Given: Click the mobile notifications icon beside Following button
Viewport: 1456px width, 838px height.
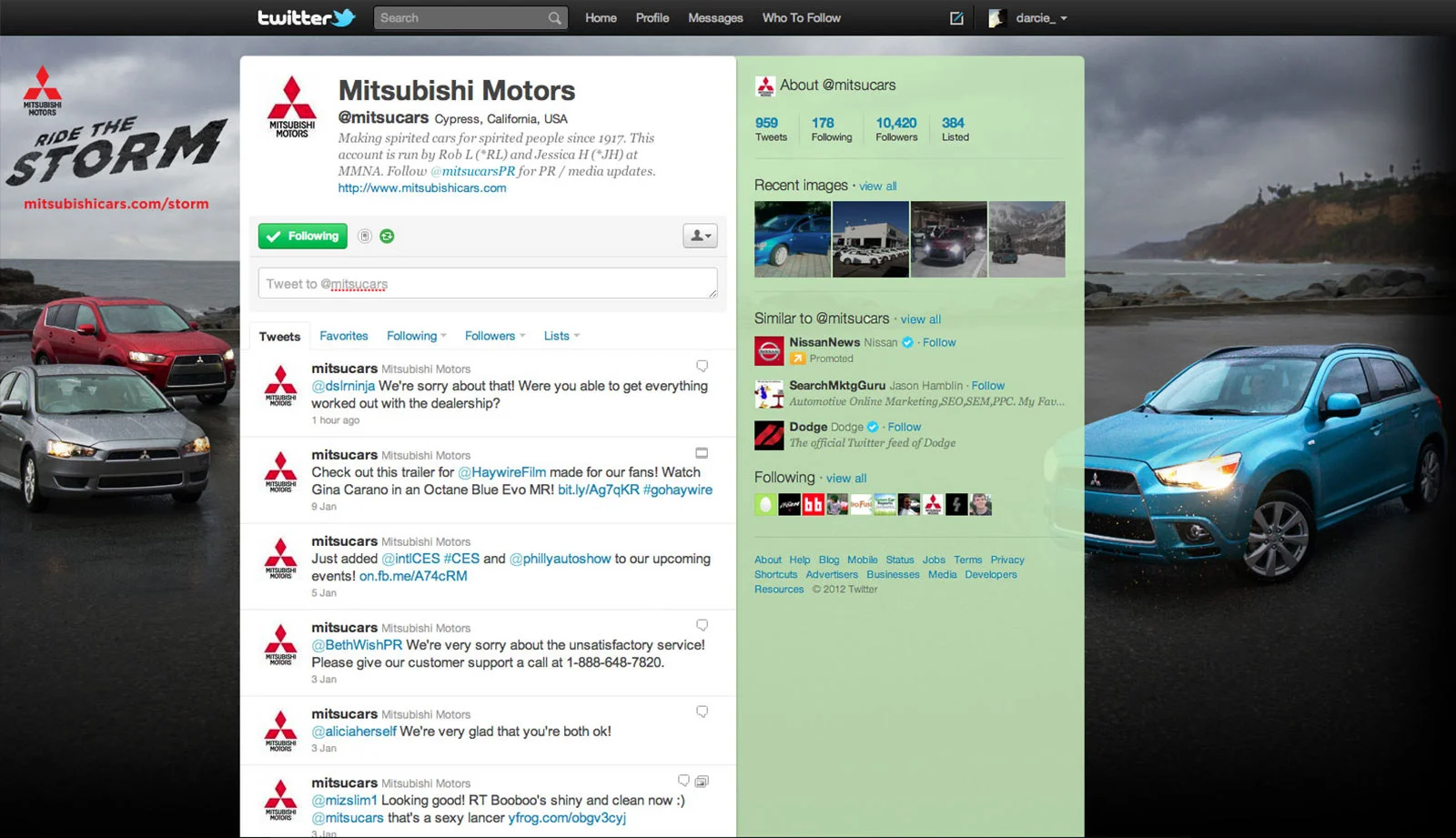Looking at the screenshot, I should 365,236.
